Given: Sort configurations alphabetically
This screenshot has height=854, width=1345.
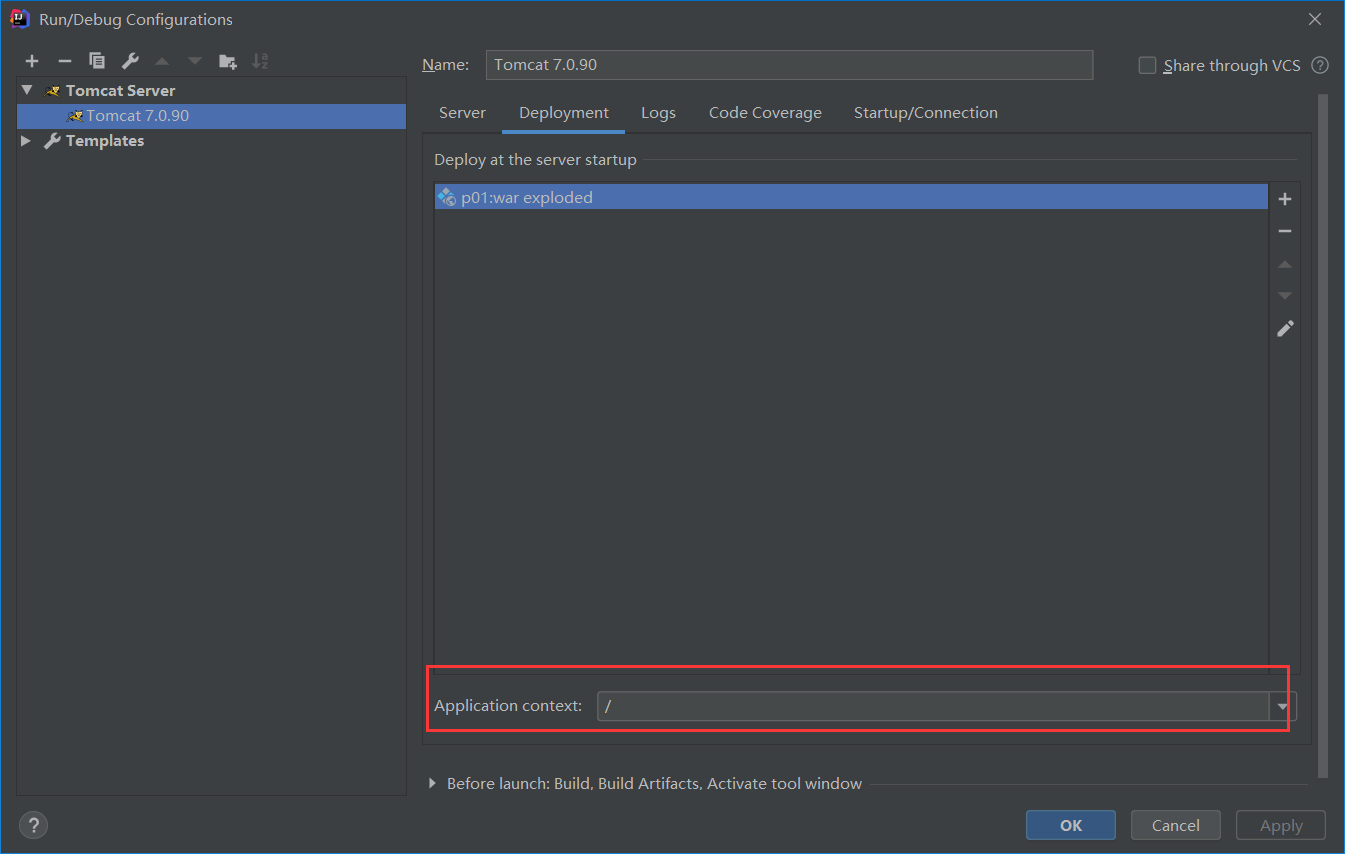Looking at the screenshot, I should click(260, 61).
